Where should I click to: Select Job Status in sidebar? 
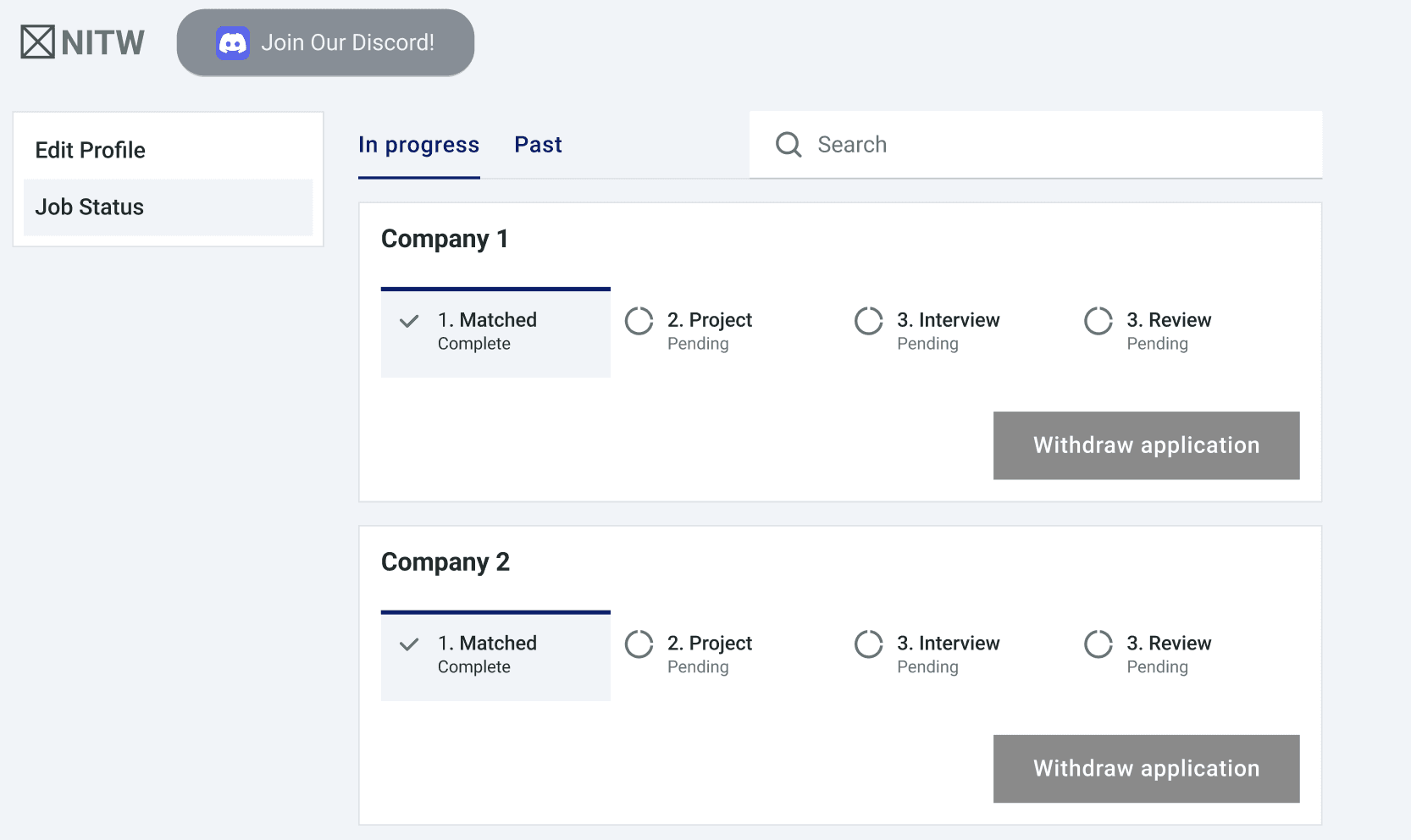90,207
